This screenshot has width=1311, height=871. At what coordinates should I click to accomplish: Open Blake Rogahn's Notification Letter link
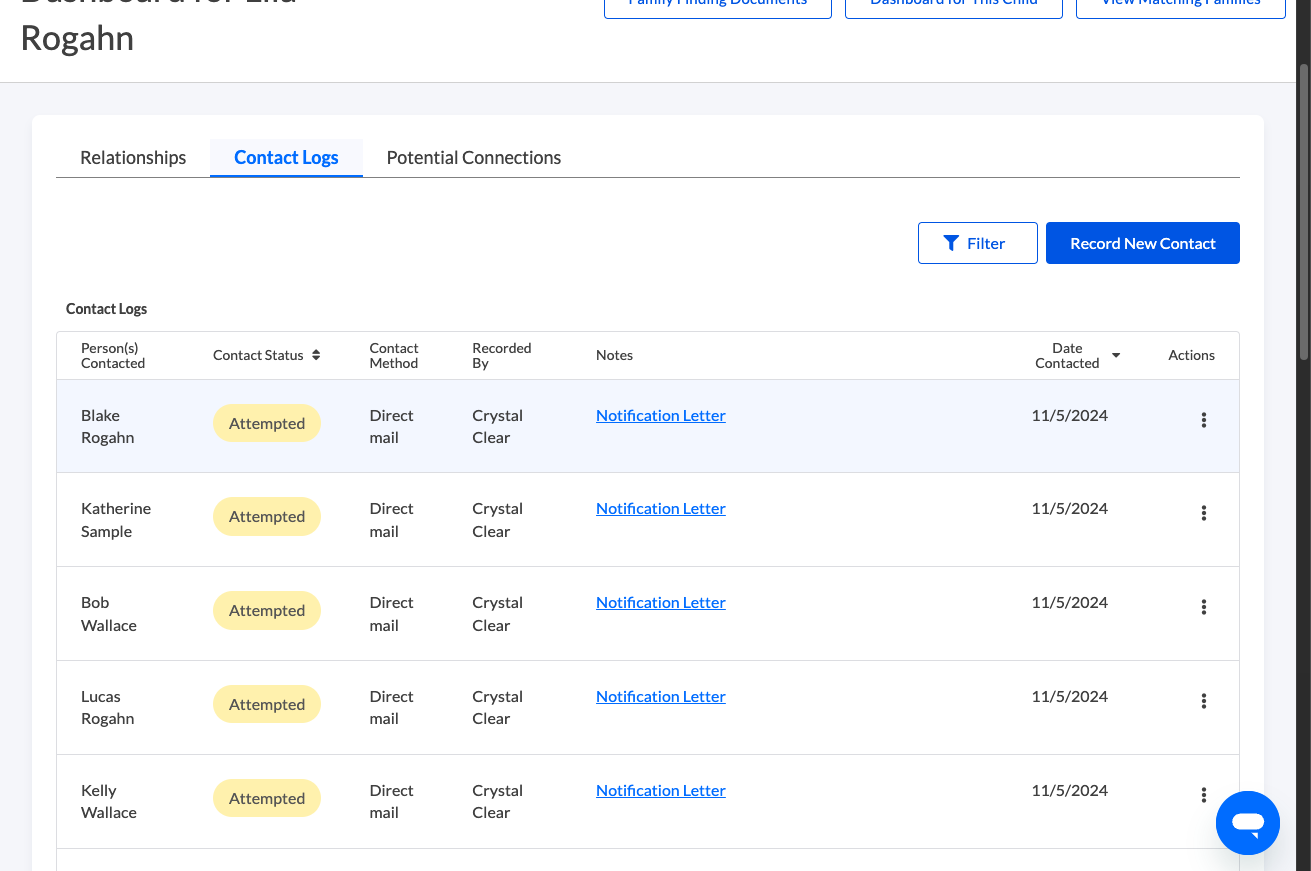tap(661, 416)
